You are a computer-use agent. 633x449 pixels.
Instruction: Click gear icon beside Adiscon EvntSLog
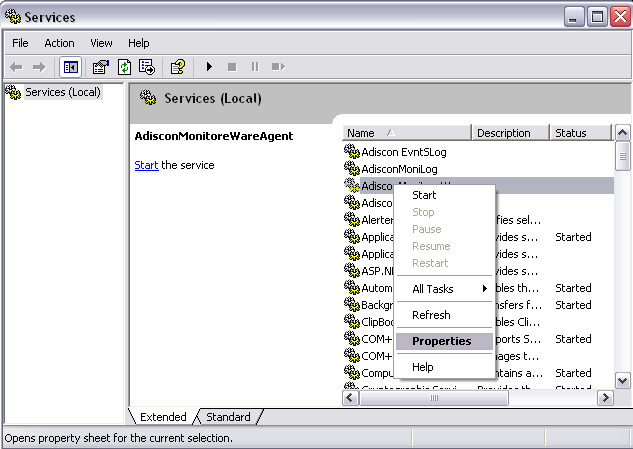click(x=352, y=151)
